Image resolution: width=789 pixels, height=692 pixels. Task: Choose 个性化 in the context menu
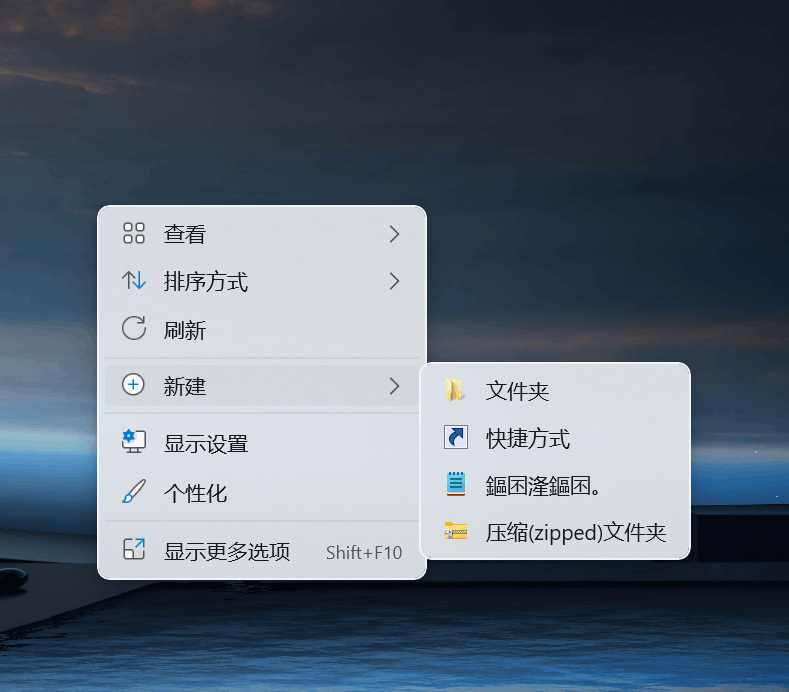point(262,493)
